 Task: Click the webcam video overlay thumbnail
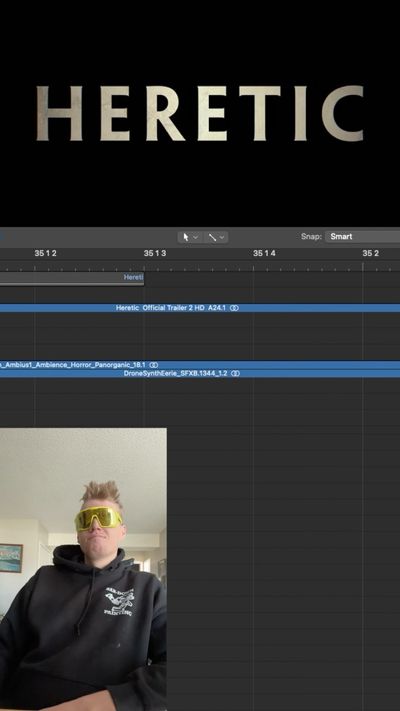pos(83,570)
